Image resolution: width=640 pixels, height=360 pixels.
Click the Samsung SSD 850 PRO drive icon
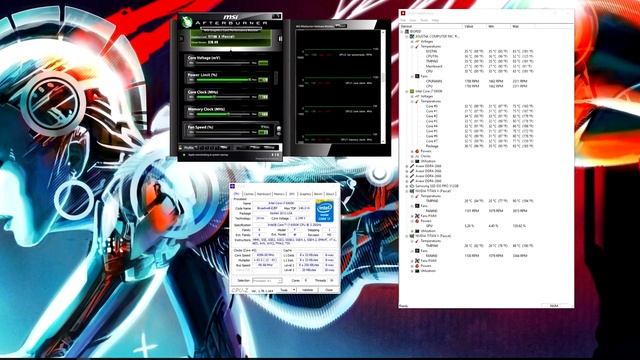412,186
